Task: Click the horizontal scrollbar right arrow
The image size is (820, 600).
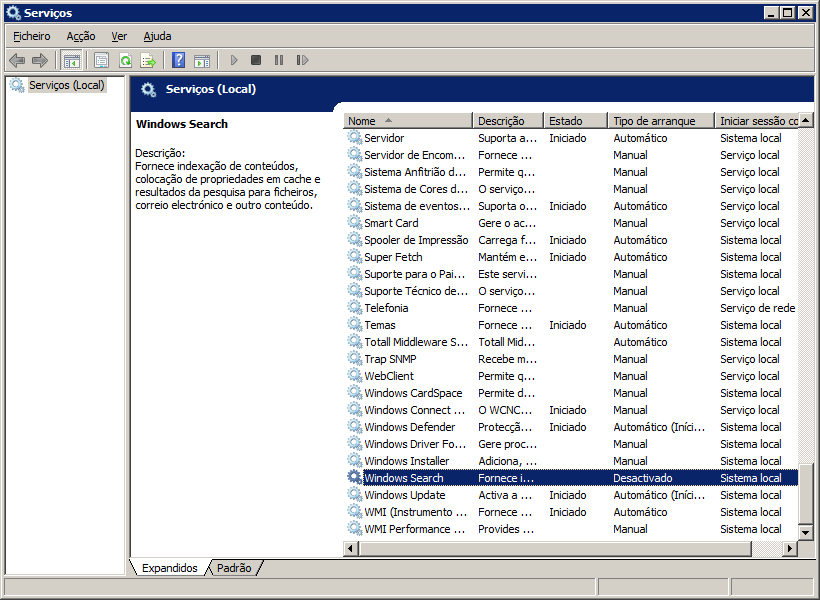Action: click(790, 549)
